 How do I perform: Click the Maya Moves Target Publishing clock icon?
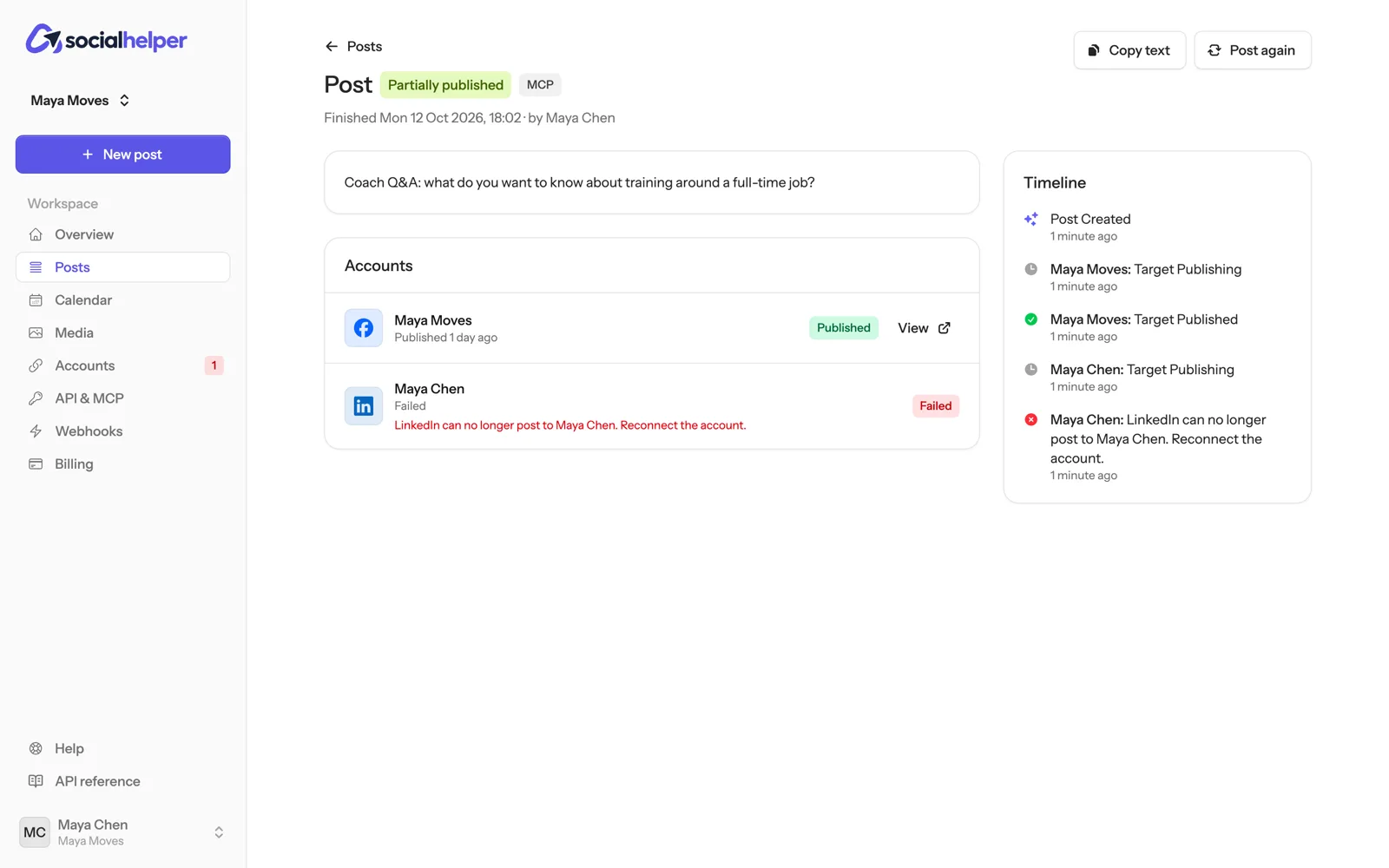[1030, 269]
